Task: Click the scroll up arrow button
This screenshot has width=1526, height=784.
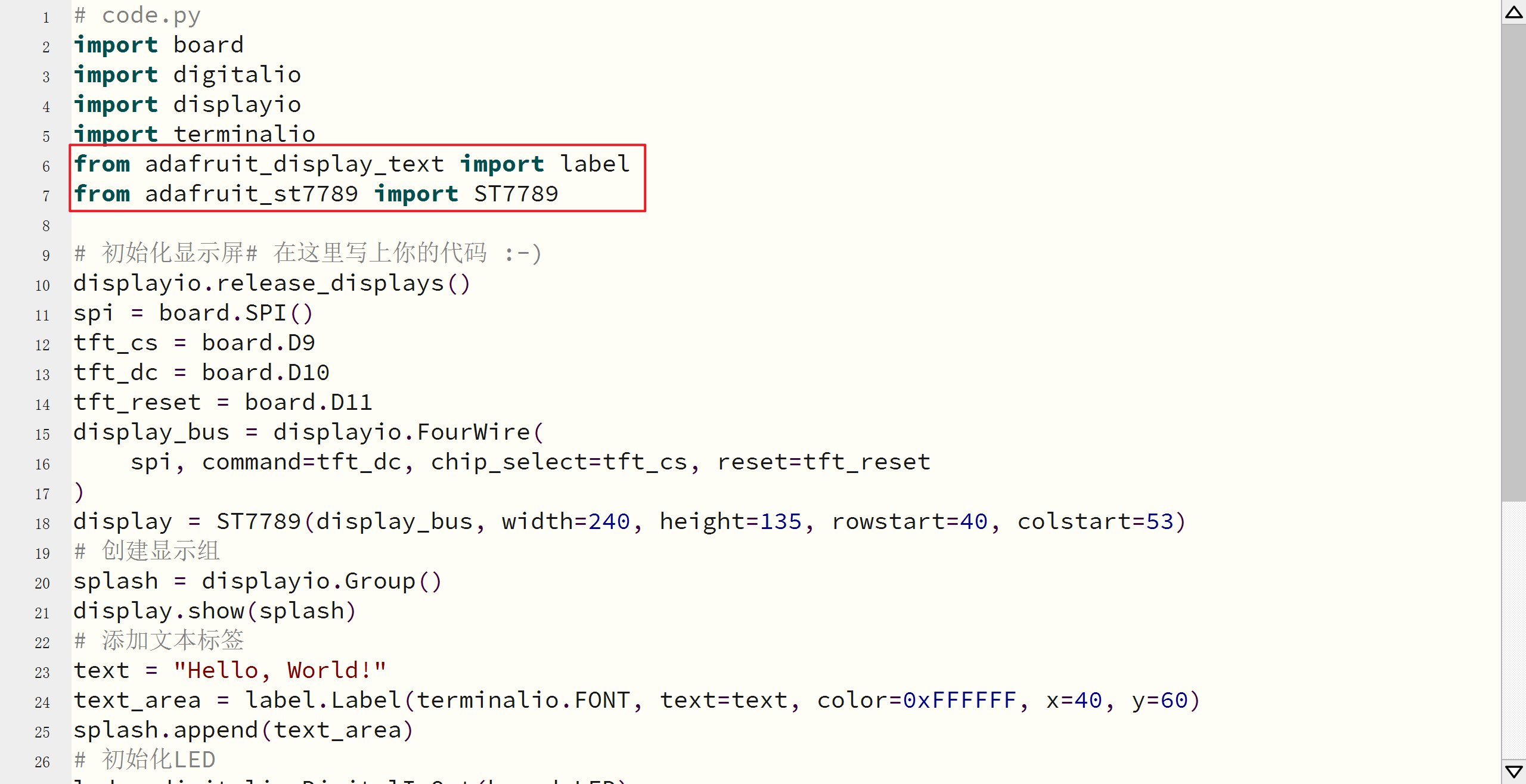Action: point(1513,13)
